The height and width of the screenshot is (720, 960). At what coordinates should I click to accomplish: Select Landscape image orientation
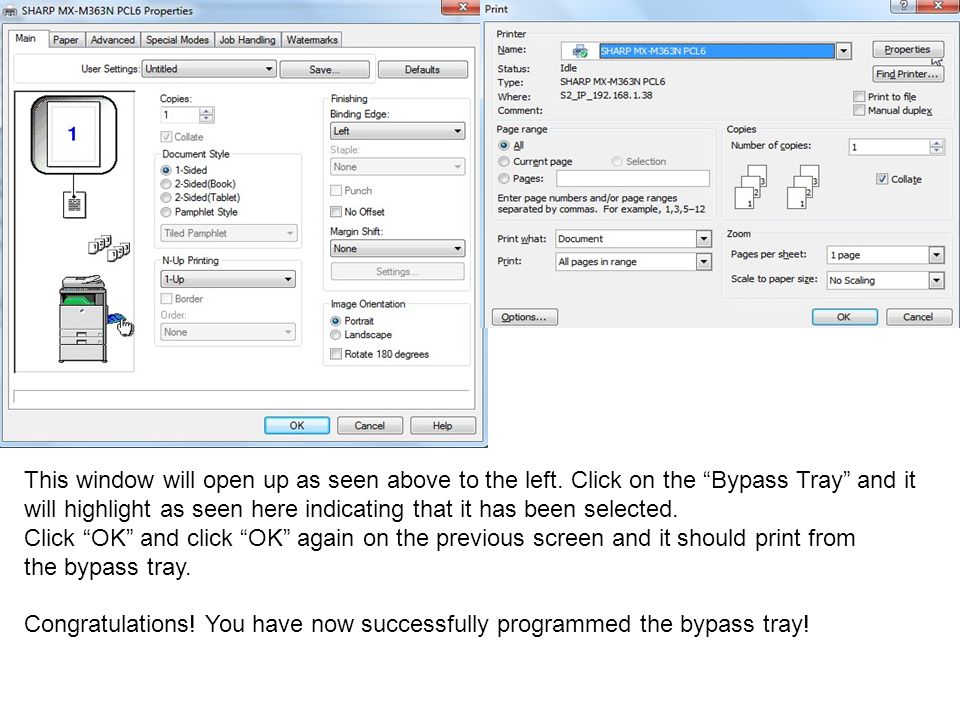tap(336, 335)
